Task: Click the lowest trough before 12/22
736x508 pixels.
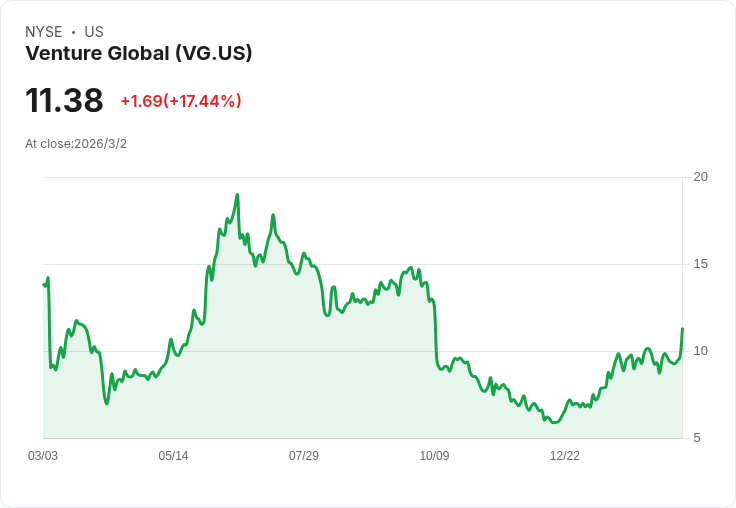Action: tap(555, 422)
